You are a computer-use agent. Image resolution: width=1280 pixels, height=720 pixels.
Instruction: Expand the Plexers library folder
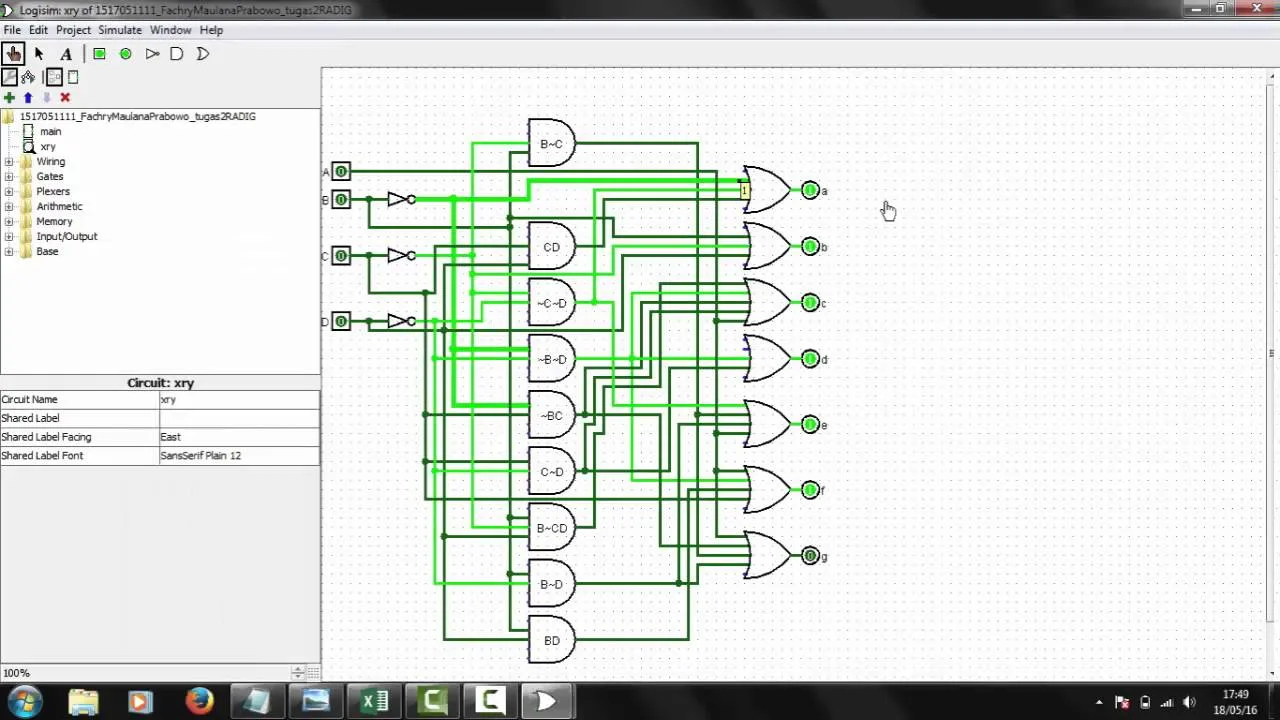(x=9, y=191)
